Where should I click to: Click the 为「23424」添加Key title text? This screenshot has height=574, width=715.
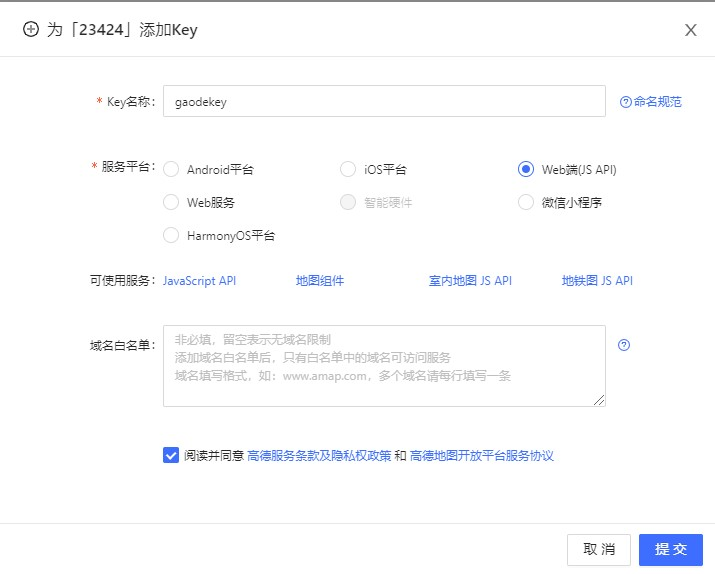[x=122, y=30]
